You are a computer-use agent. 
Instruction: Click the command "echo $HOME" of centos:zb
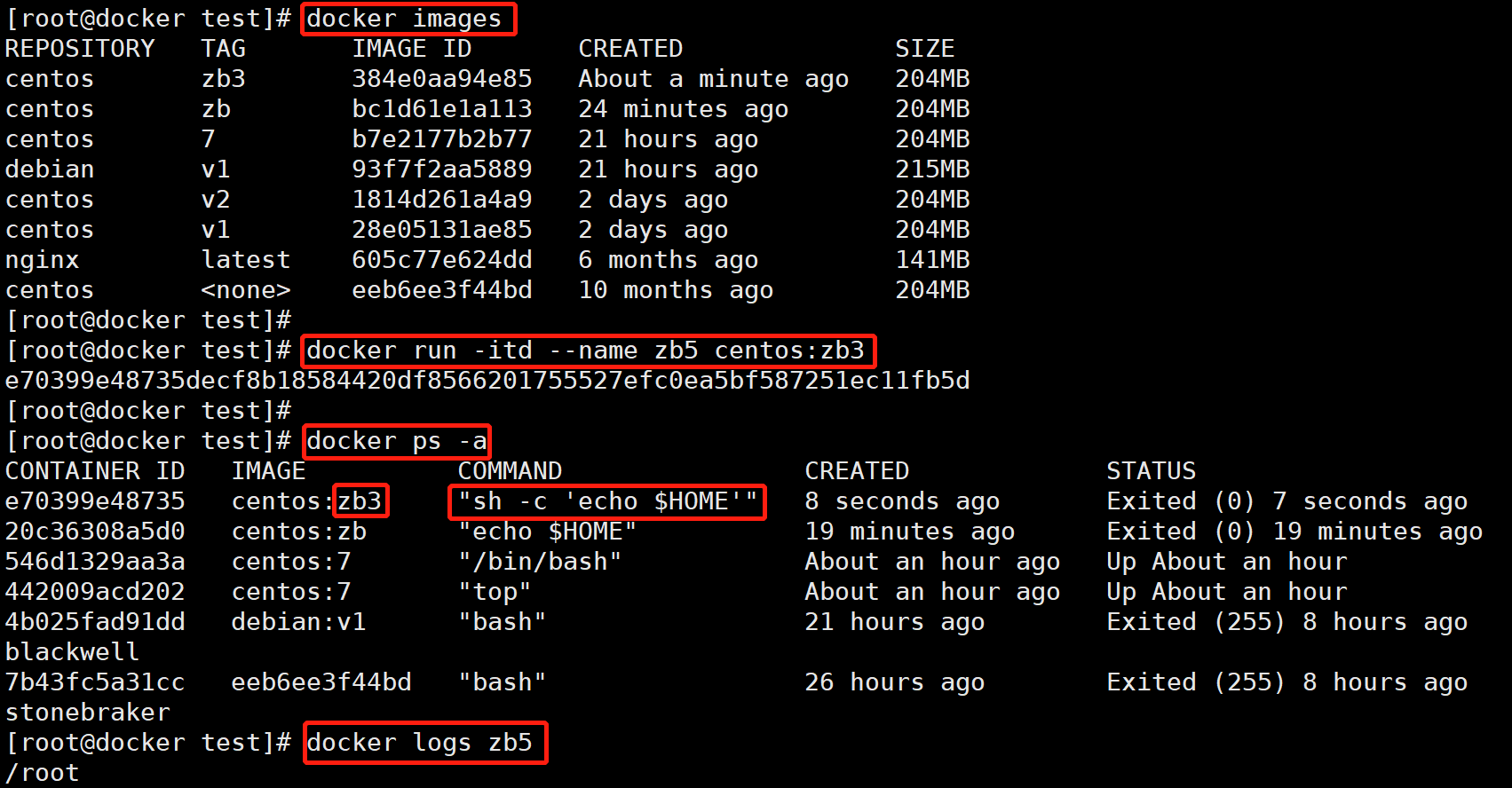point(548,532)
